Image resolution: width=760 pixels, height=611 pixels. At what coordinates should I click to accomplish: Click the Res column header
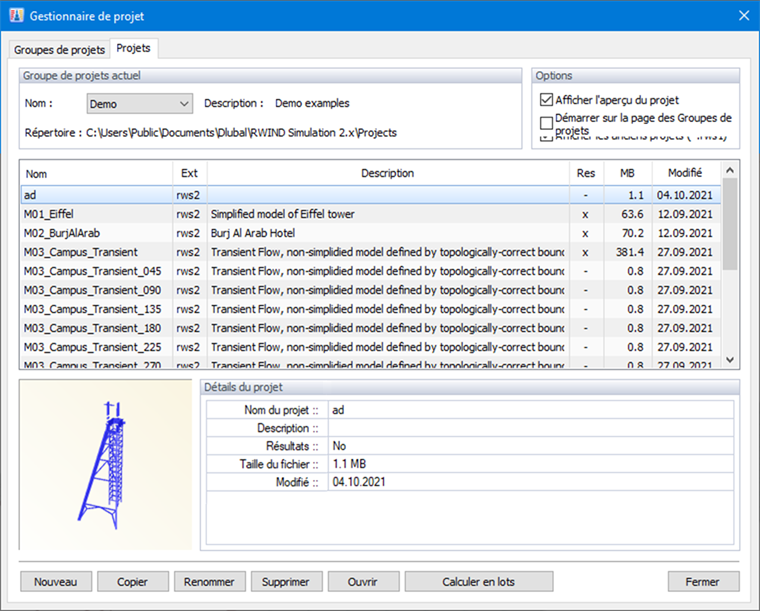pos(586,173)
